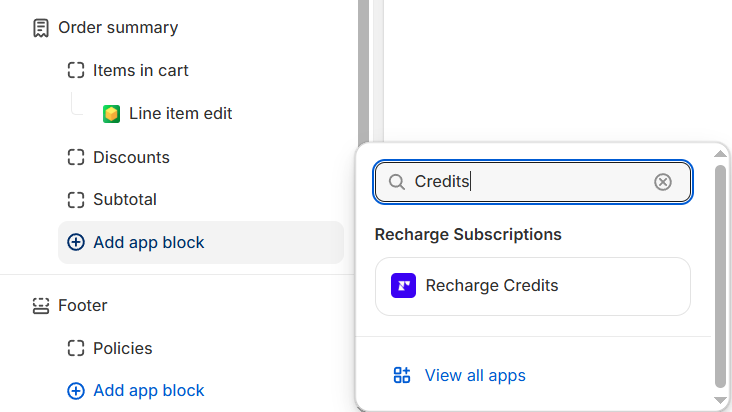Select the Footer section label

tap(83, 306)
